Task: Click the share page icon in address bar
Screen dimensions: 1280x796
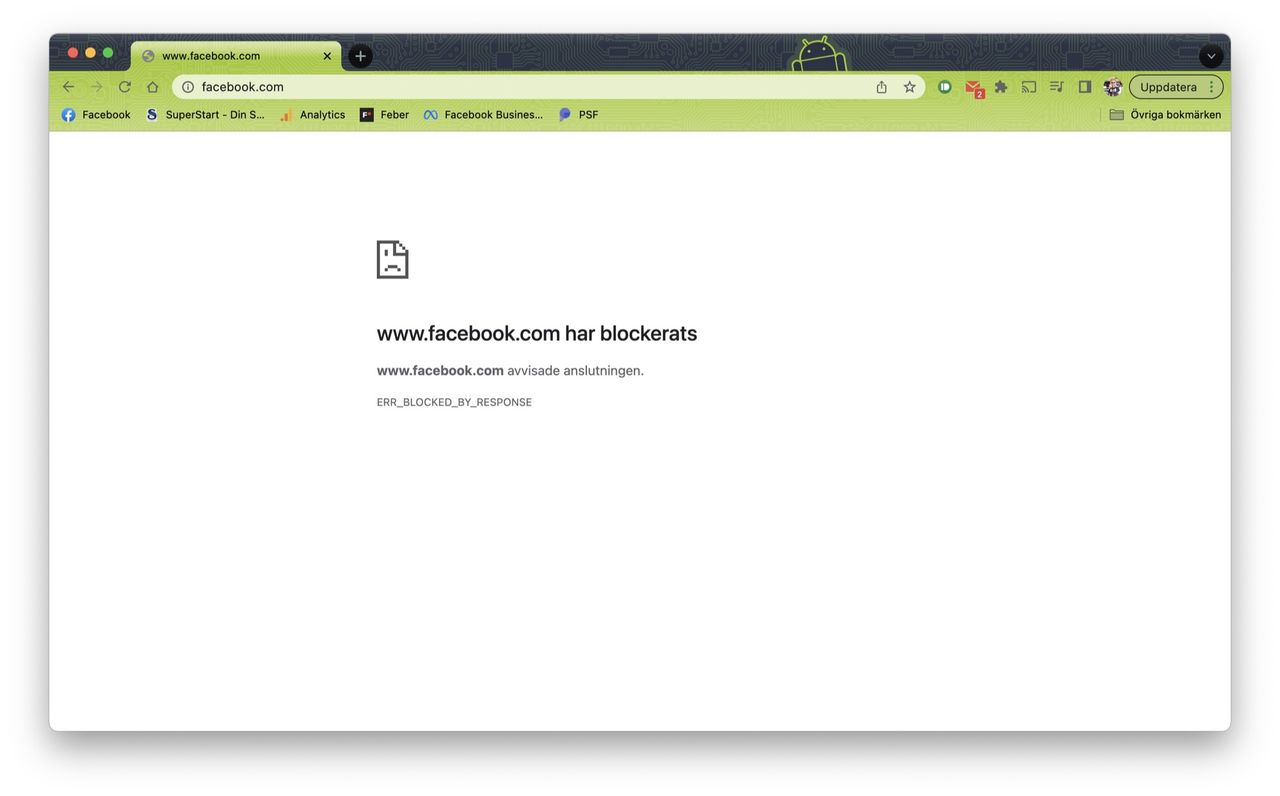Action: point(881,87)
